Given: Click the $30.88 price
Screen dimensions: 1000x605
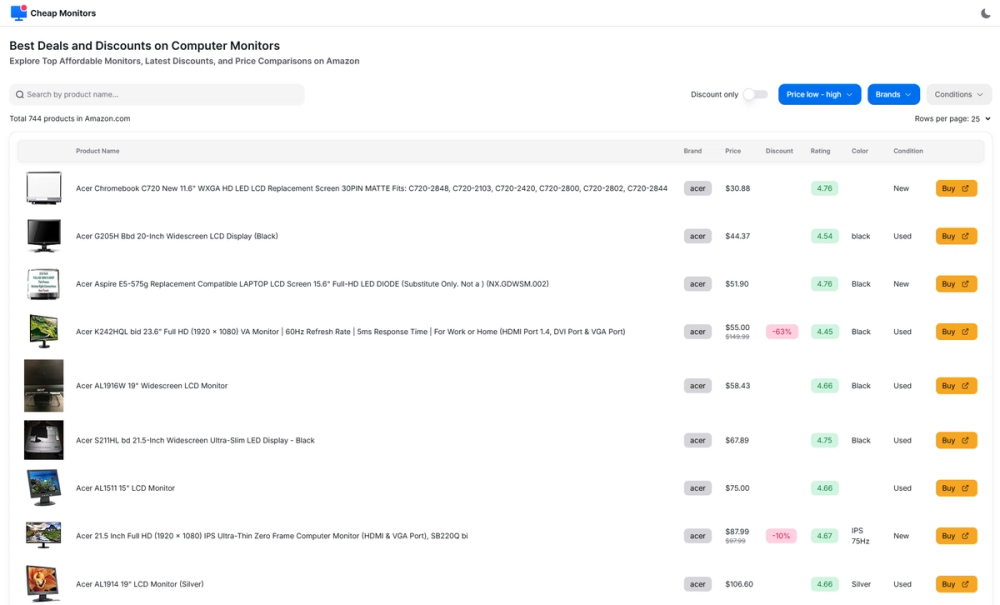Looking at the screenshot, I should pos(737,188).
